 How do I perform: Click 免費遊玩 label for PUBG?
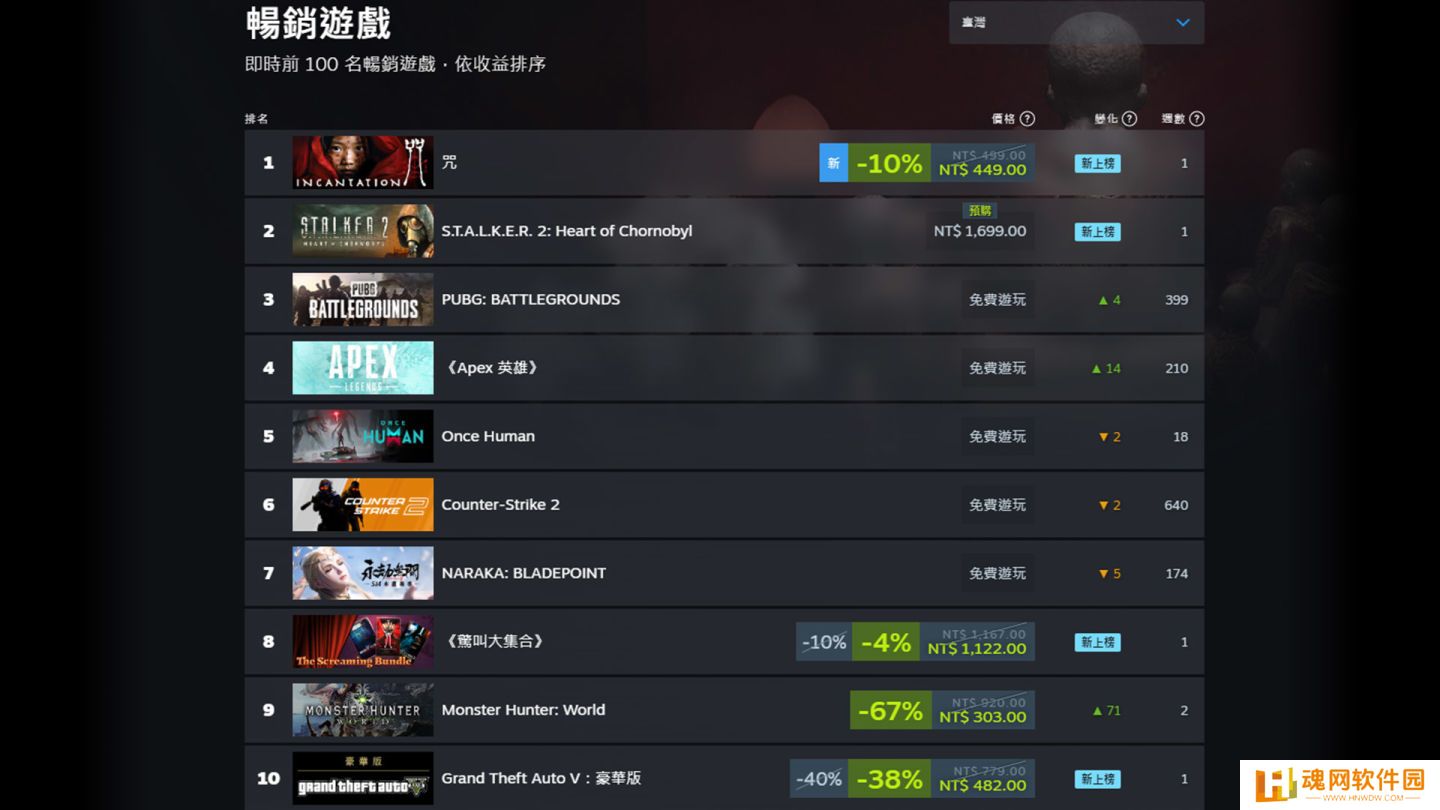pos(997,300)
